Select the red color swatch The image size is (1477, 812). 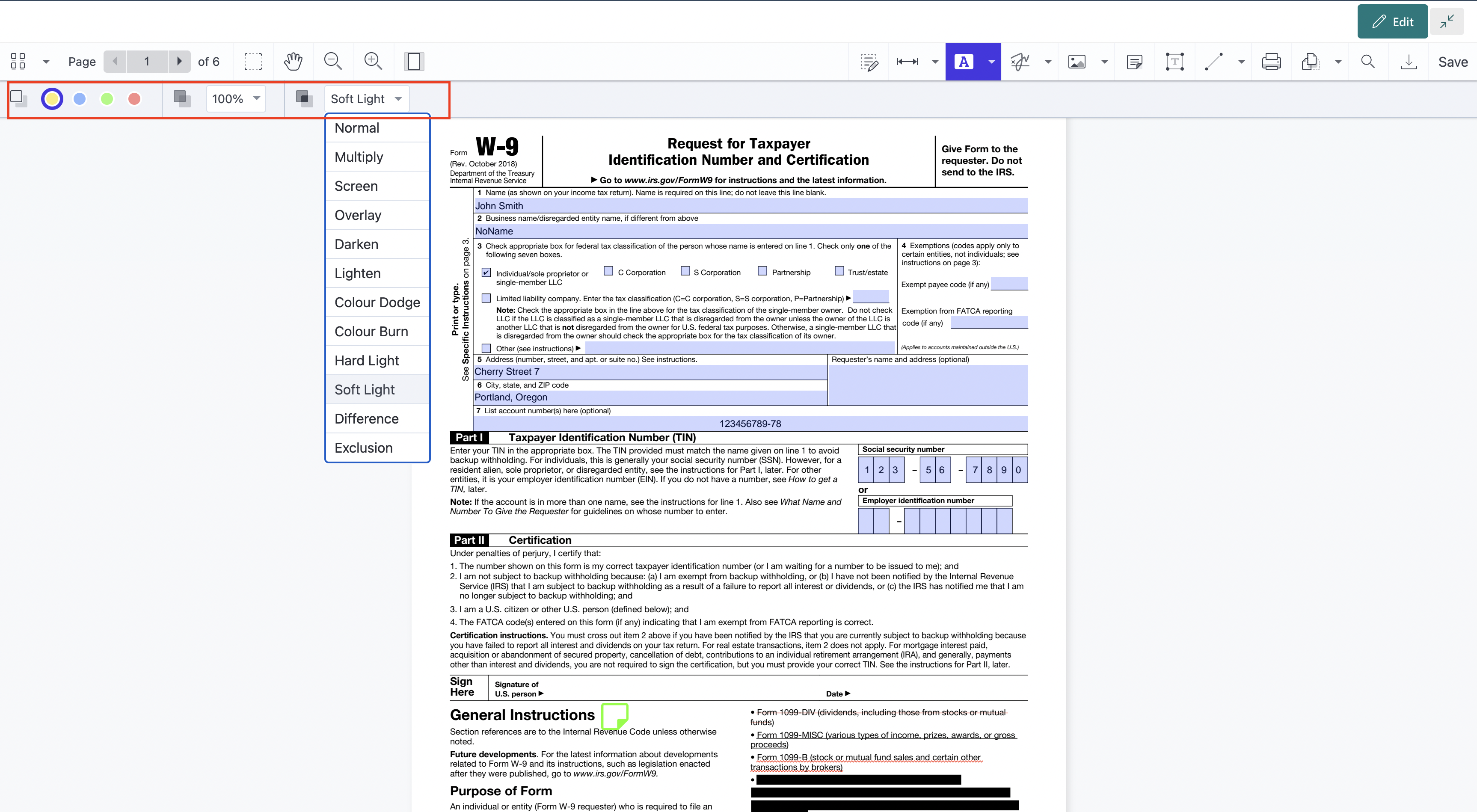pos(134,99)
